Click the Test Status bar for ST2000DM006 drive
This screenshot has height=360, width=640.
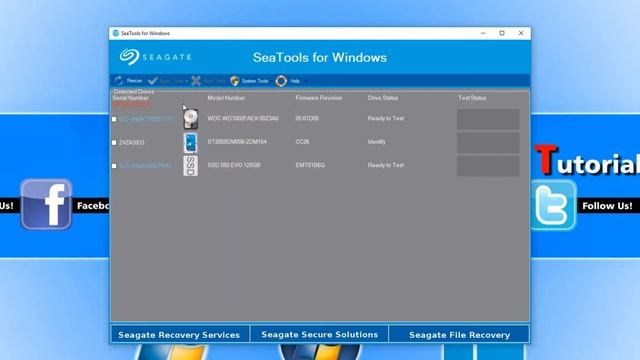488,142
